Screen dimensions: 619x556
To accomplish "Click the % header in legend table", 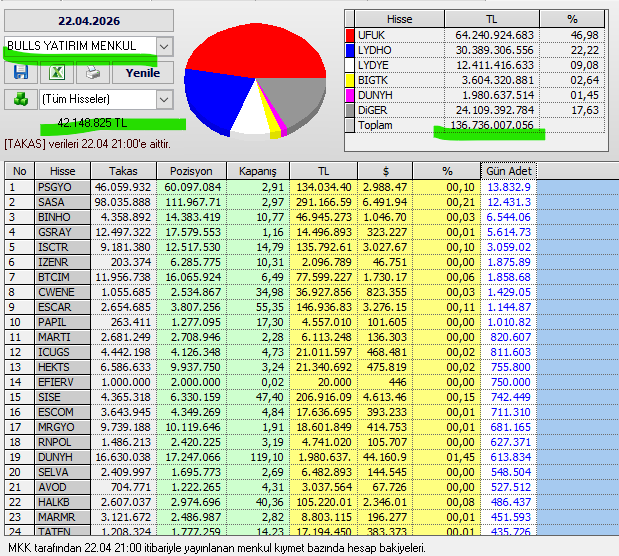I will tap(572, 19).
